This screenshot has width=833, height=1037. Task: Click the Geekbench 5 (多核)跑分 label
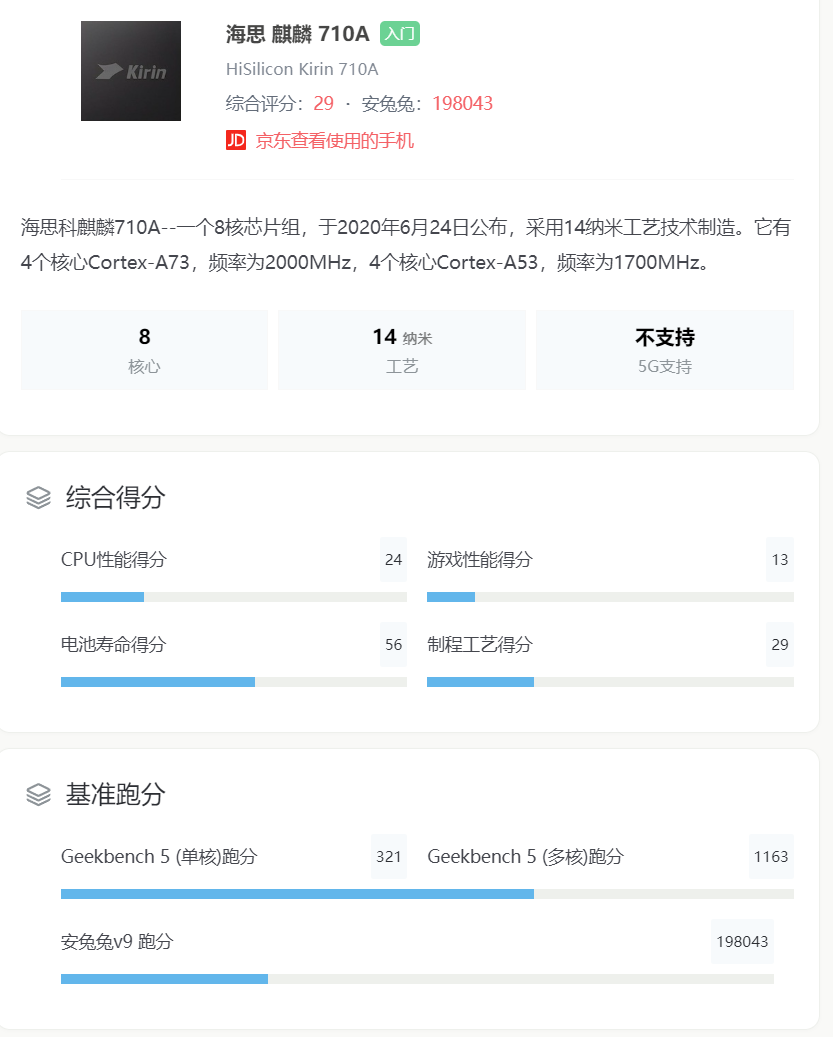click(x=526, y=856)
